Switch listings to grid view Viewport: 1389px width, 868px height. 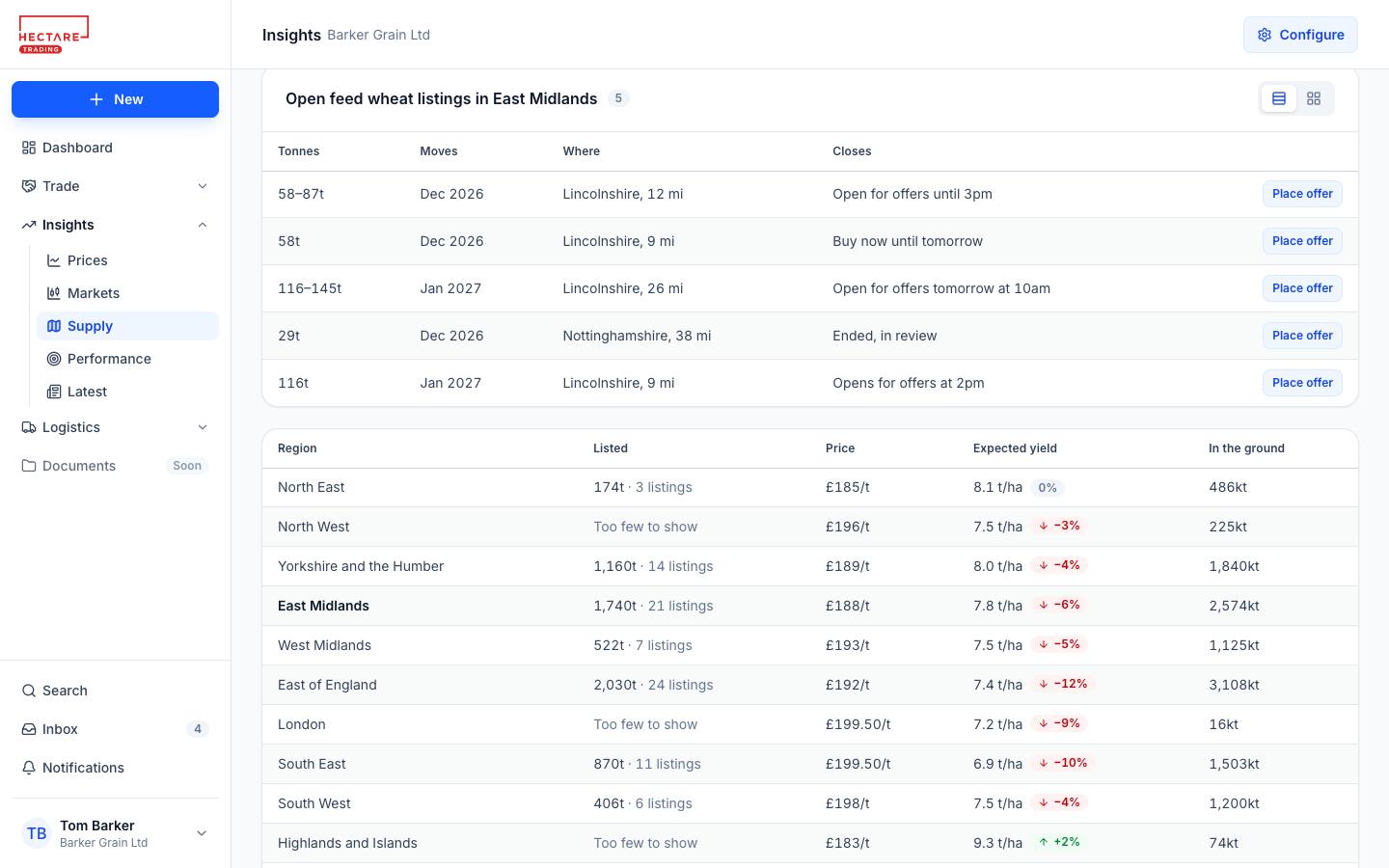1314,98
